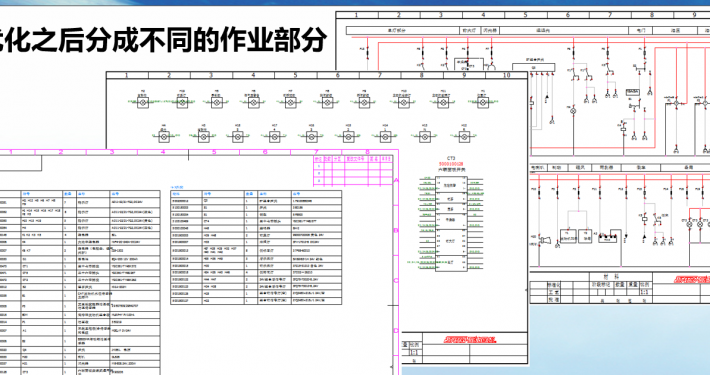Select column 4 header of the top-right schematic sheet

484,15
